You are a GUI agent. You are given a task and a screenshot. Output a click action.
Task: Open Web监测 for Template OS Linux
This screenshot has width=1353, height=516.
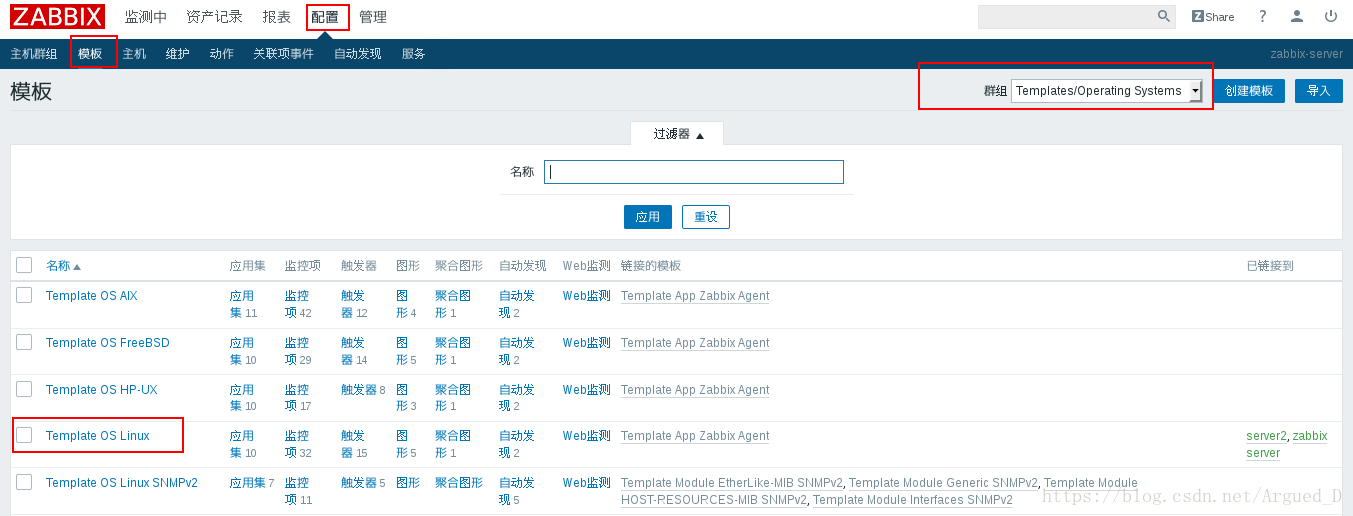(x=587, y=436)
